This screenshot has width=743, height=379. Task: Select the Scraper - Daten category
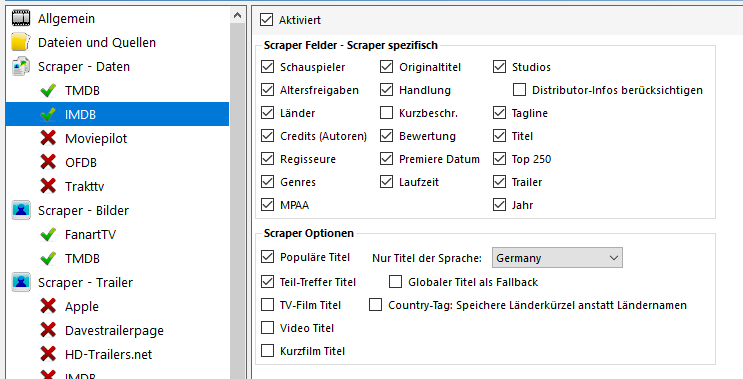tap(84, 66)
